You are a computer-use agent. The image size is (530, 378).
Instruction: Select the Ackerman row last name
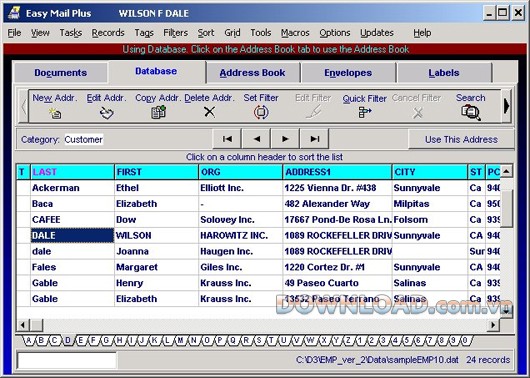click(x=72, y=188)
